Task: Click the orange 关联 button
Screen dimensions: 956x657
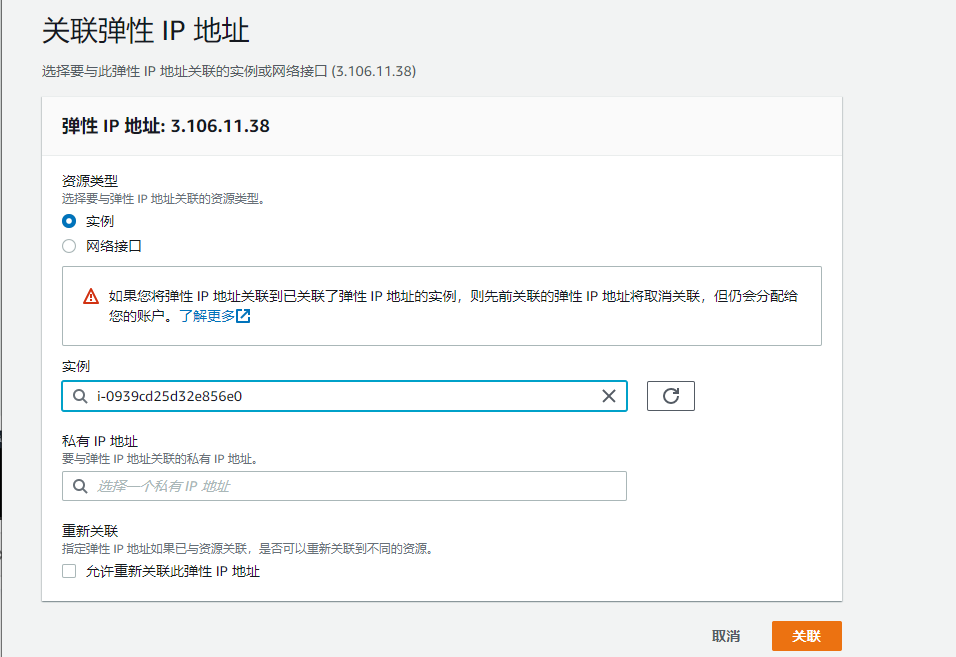Action: tap(807, 636)
